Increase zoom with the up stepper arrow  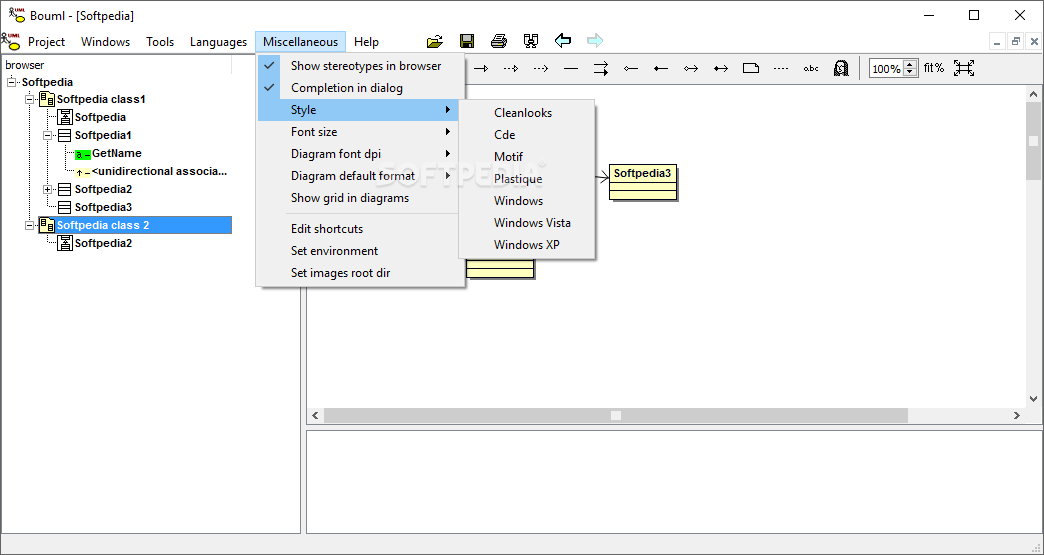point(910,64)
